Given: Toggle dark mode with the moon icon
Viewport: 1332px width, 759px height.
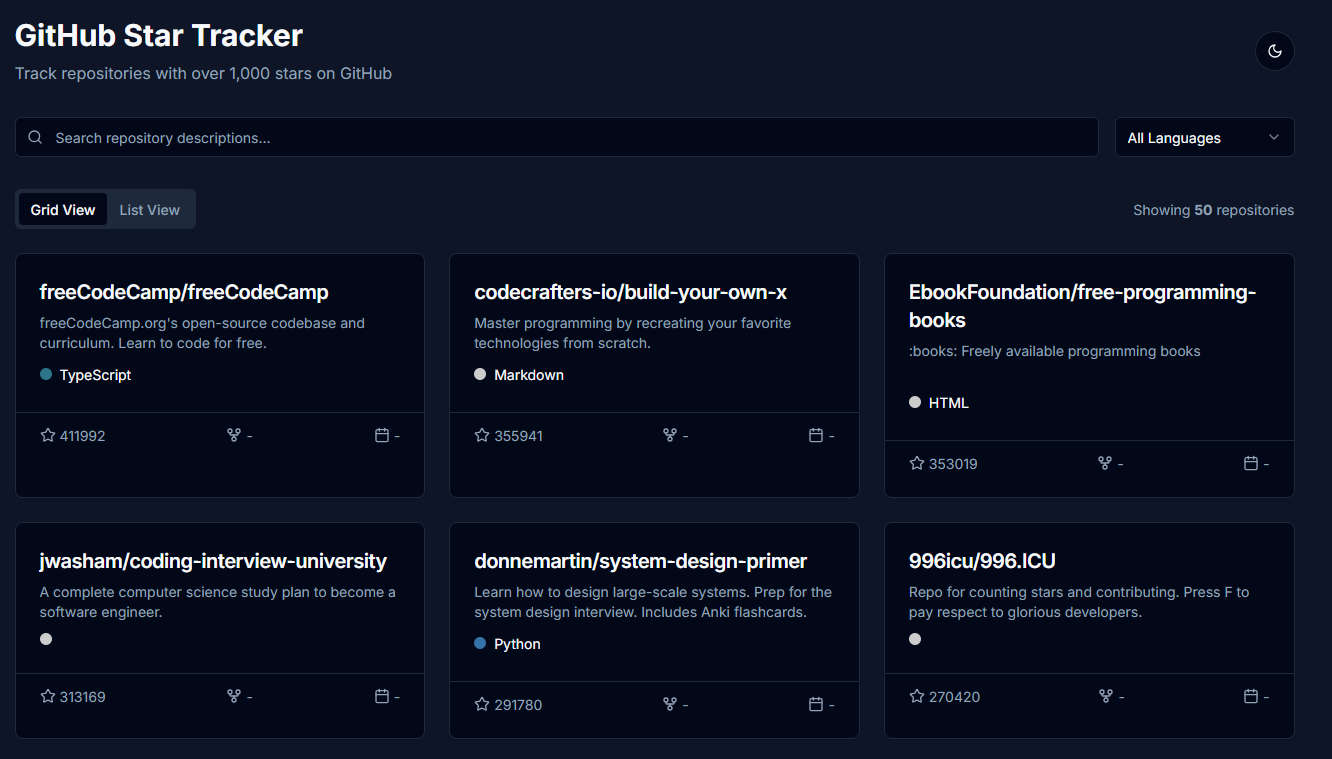Looking at the screenshot, I should coord(1274,51).
